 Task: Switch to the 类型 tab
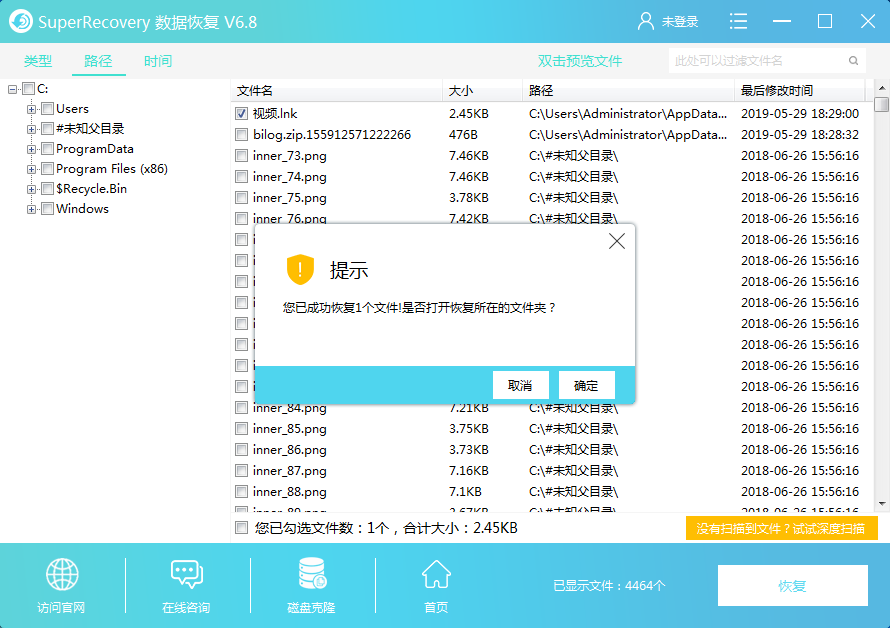(39, 60)
